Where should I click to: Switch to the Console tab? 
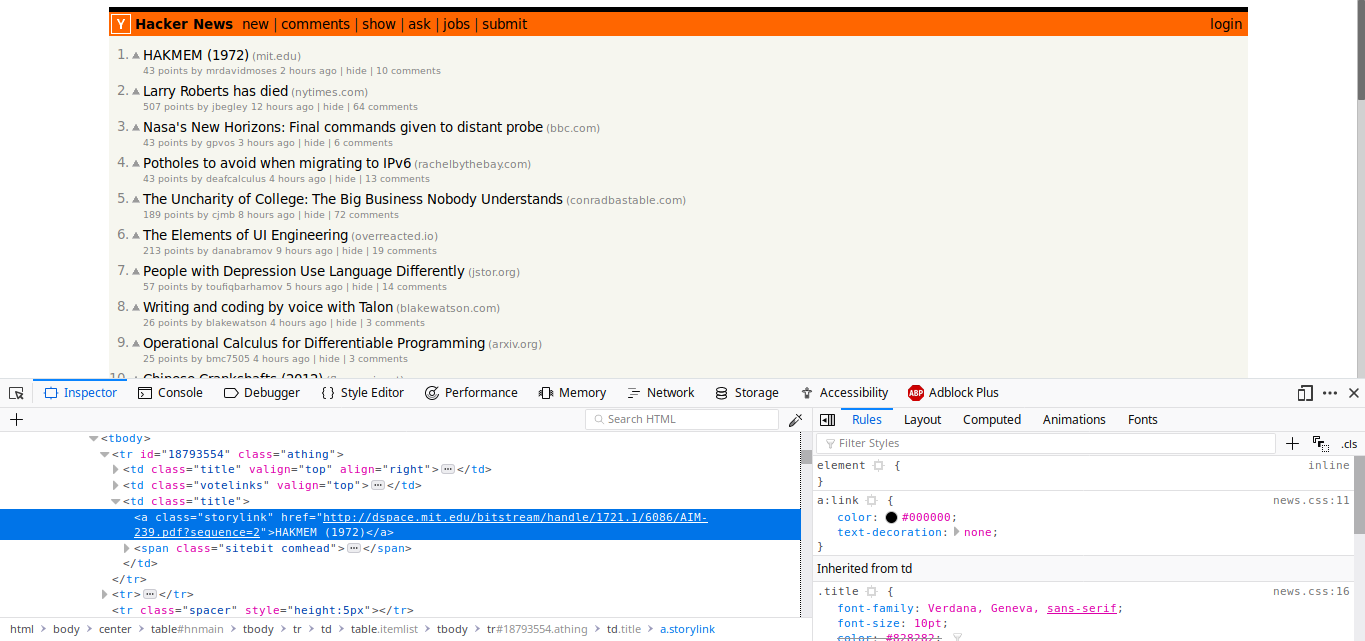coord(170,393)
